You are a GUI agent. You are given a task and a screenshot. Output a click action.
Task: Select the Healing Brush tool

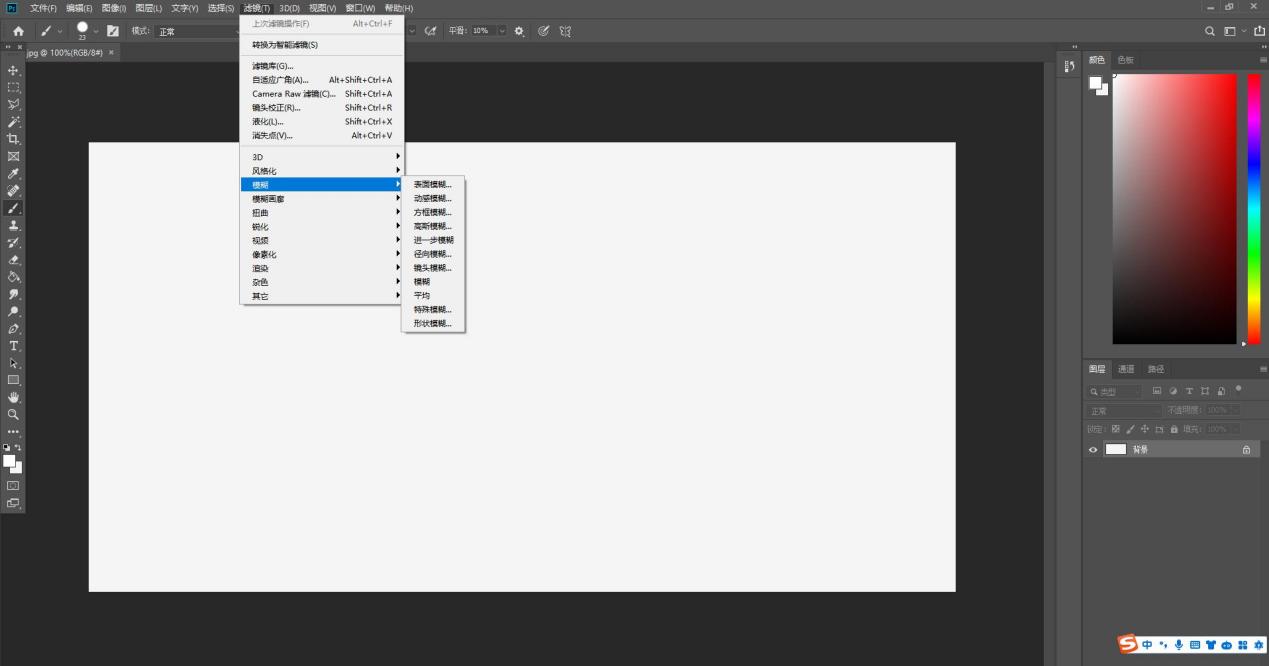point(14,190)
